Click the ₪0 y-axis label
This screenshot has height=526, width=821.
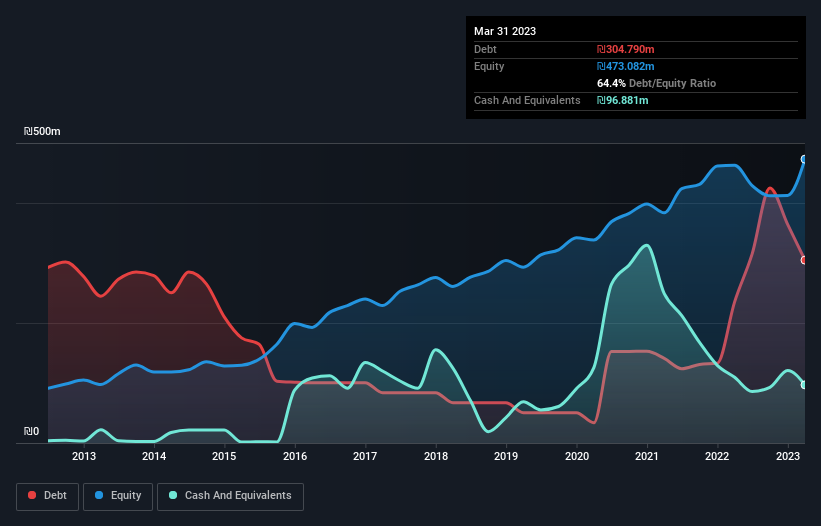point(31,431)
